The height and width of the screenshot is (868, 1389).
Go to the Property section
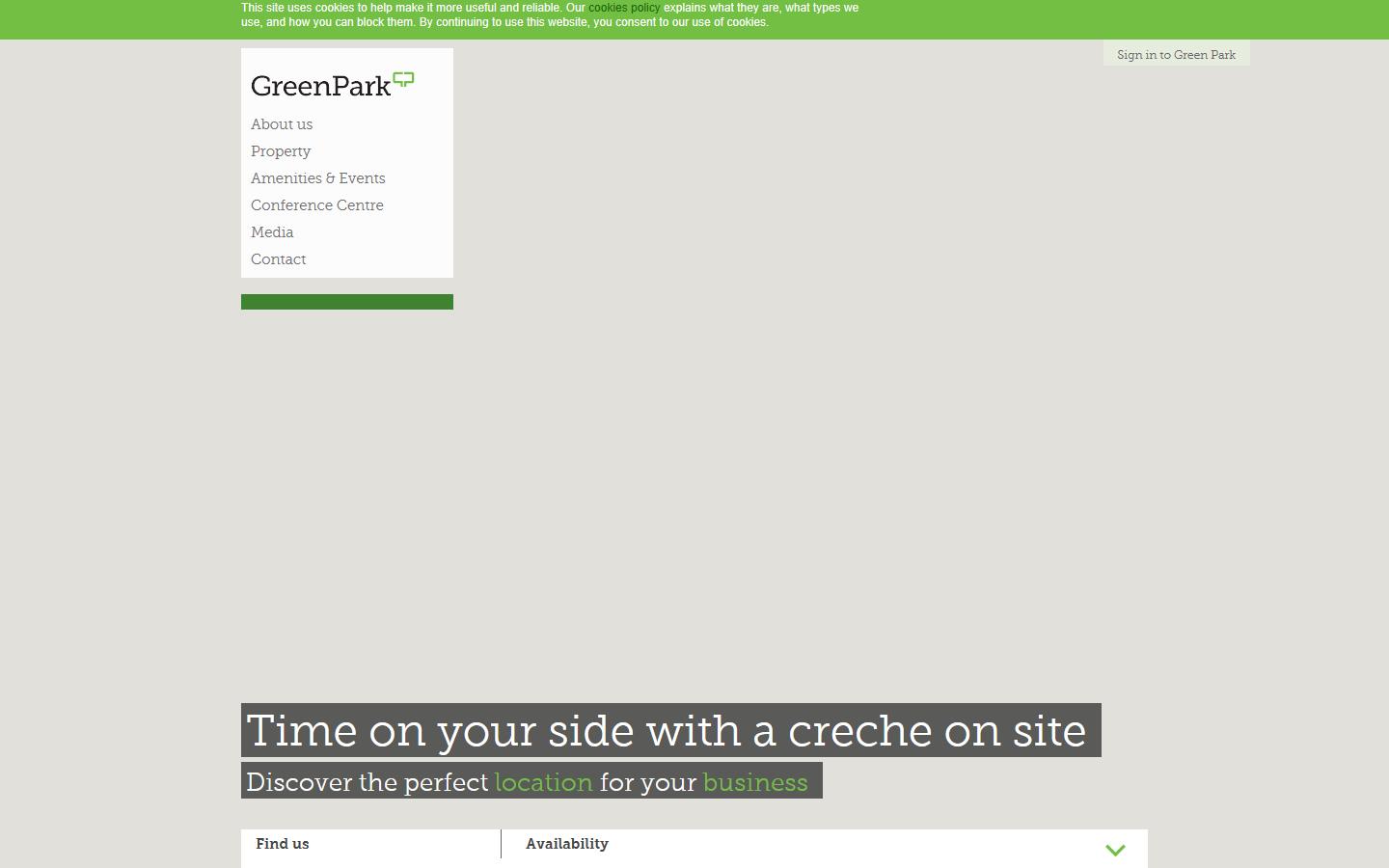pyautogui.click(x=281, y=151)
